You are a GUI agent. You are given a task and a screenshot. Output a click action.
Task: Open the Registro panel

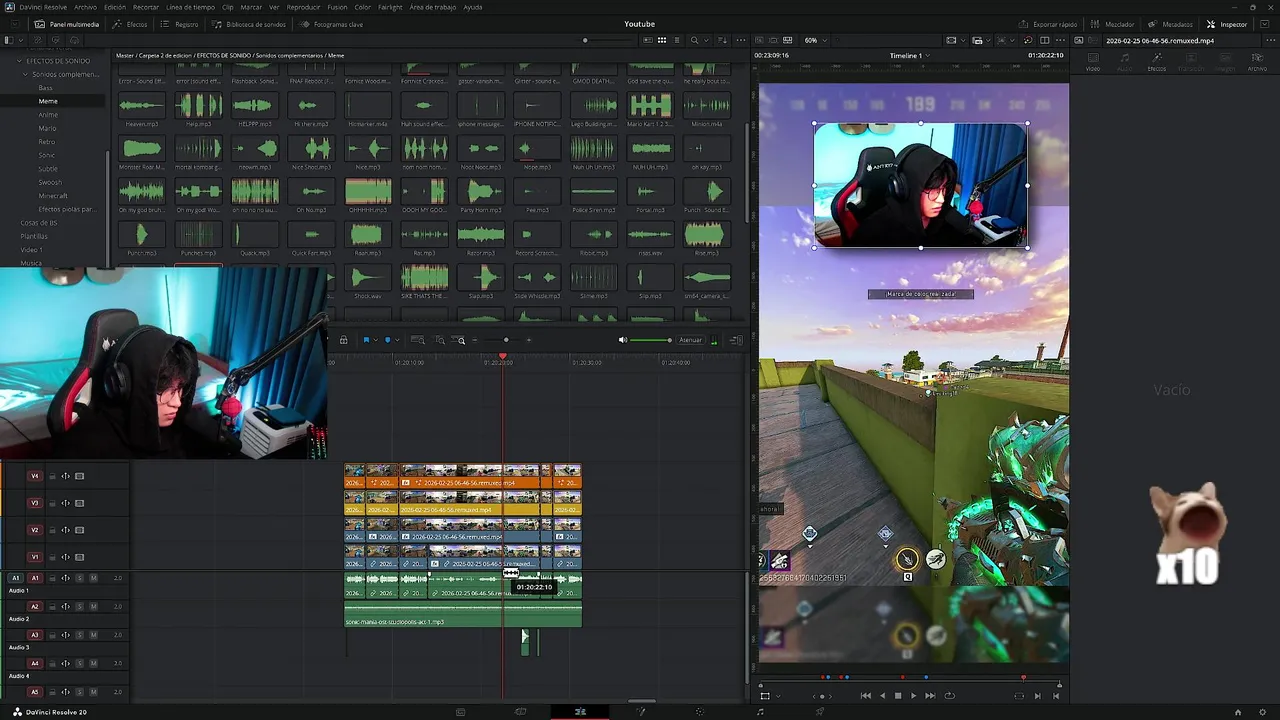[179, 24]
